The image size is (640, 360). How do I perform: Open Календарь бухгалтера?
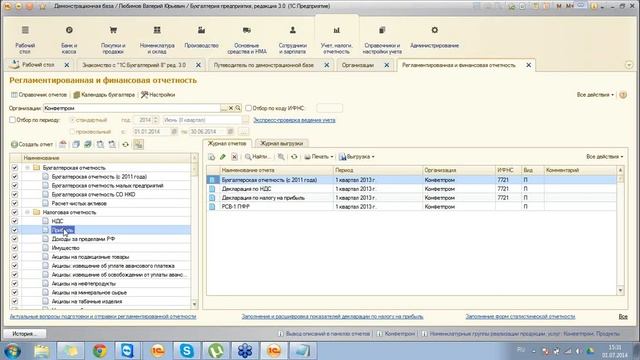[x=104, y=95]
